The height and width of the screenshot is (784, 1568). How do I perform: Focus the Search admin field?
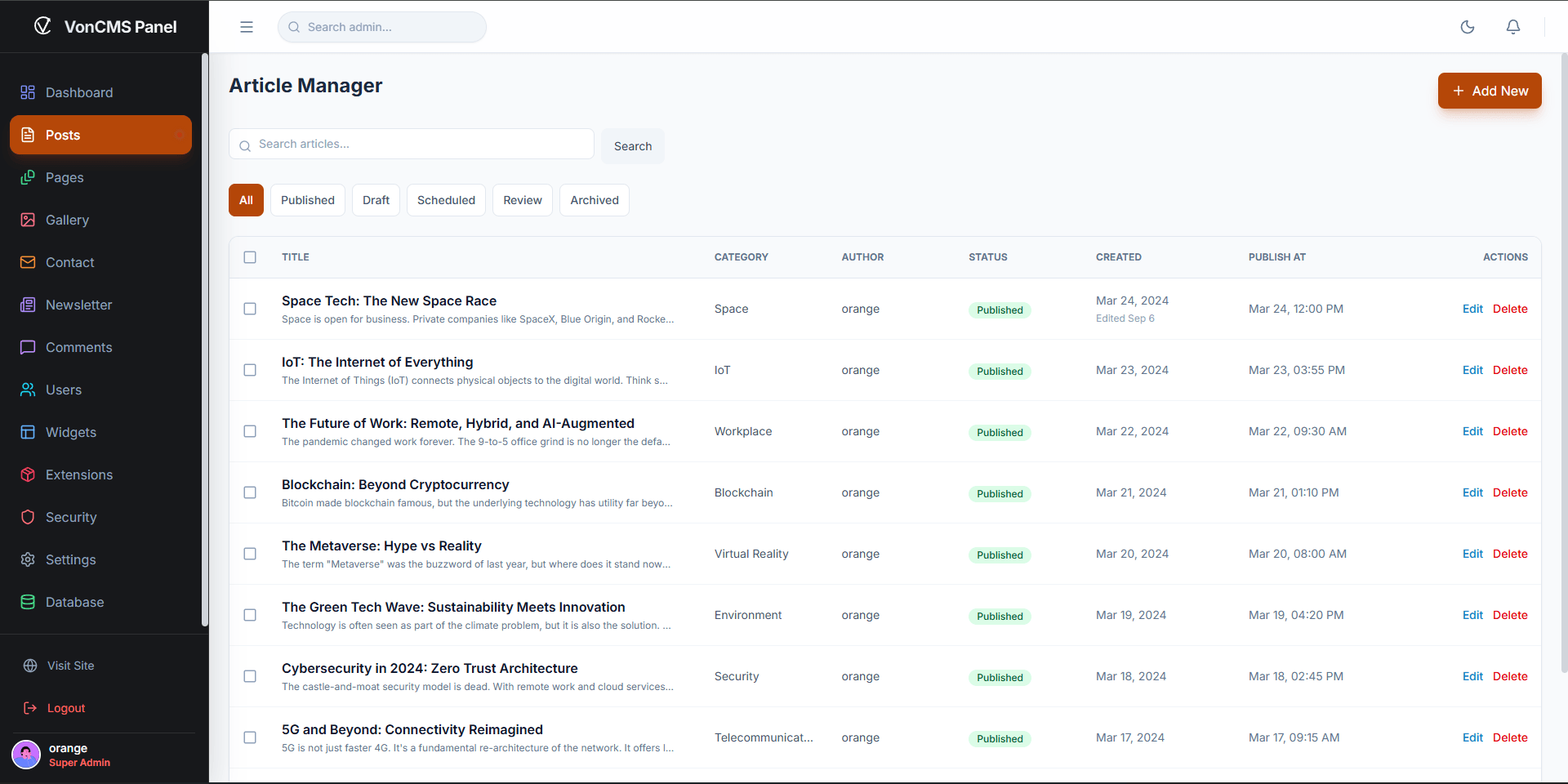coord(382,27)
